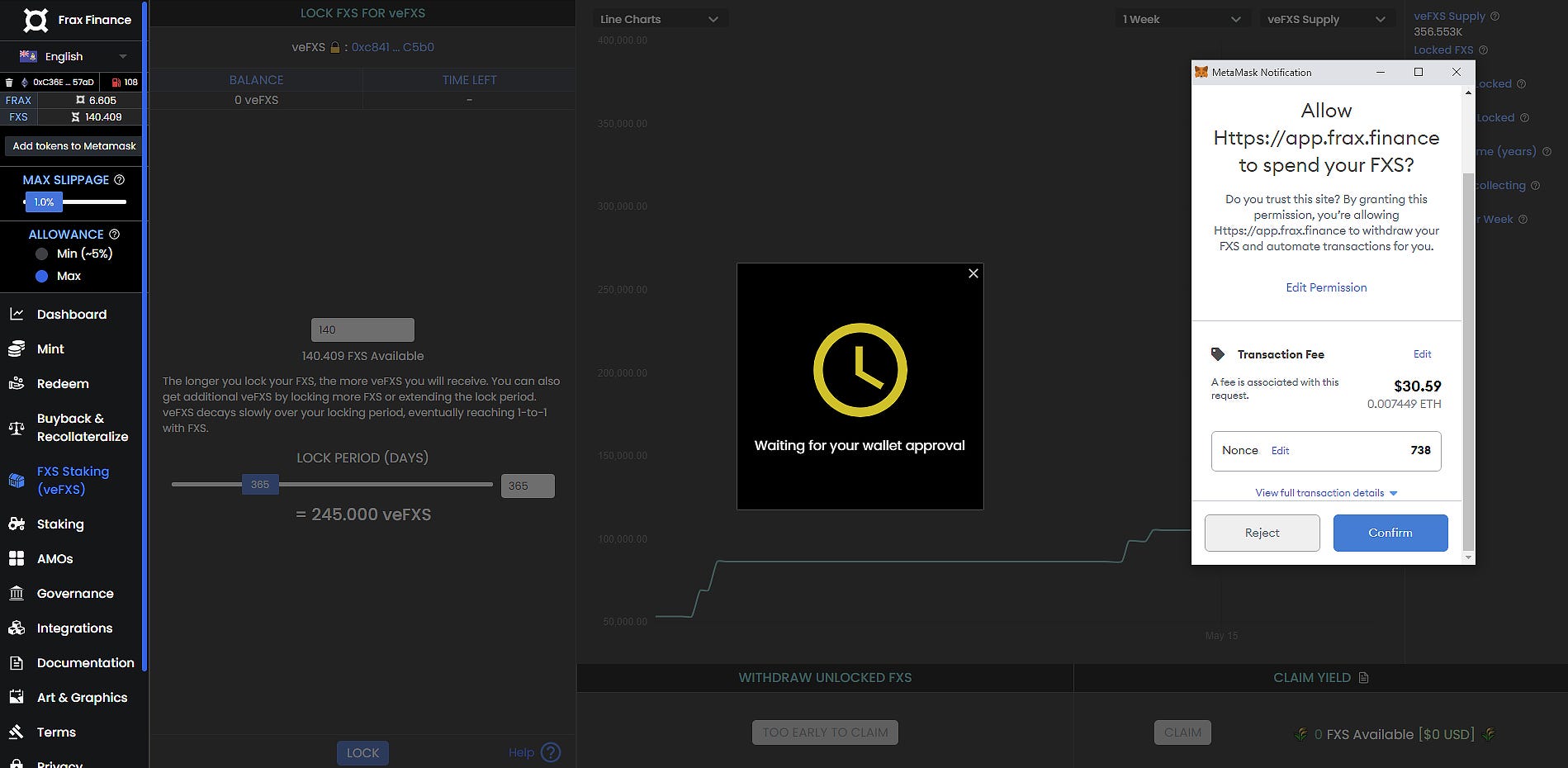Click the FXS amount input field
Viewport: 1568px width, 768px height.
pos(362,329)
